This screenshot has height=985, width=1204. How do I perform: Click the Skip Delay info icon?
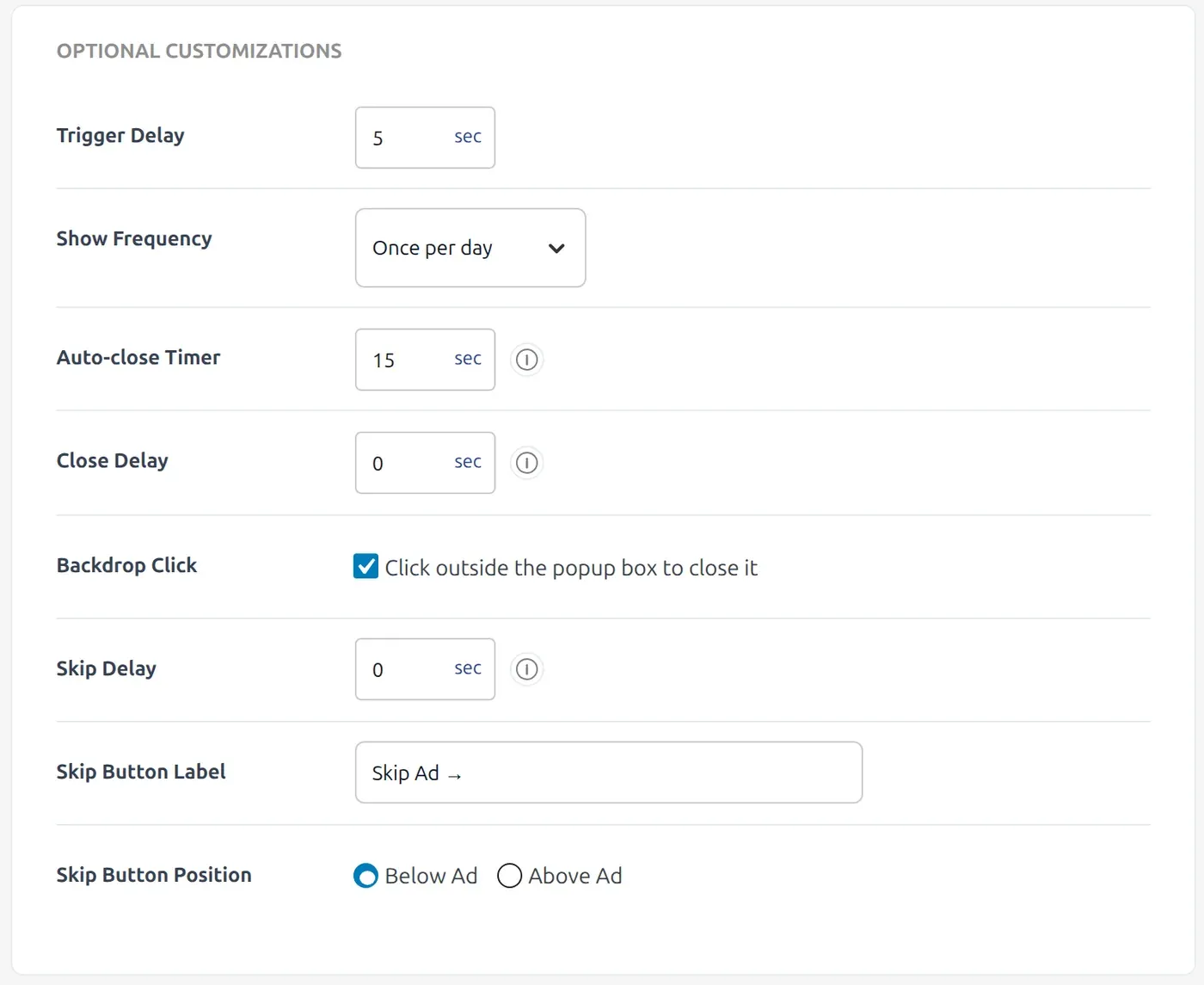click(527, 669)
